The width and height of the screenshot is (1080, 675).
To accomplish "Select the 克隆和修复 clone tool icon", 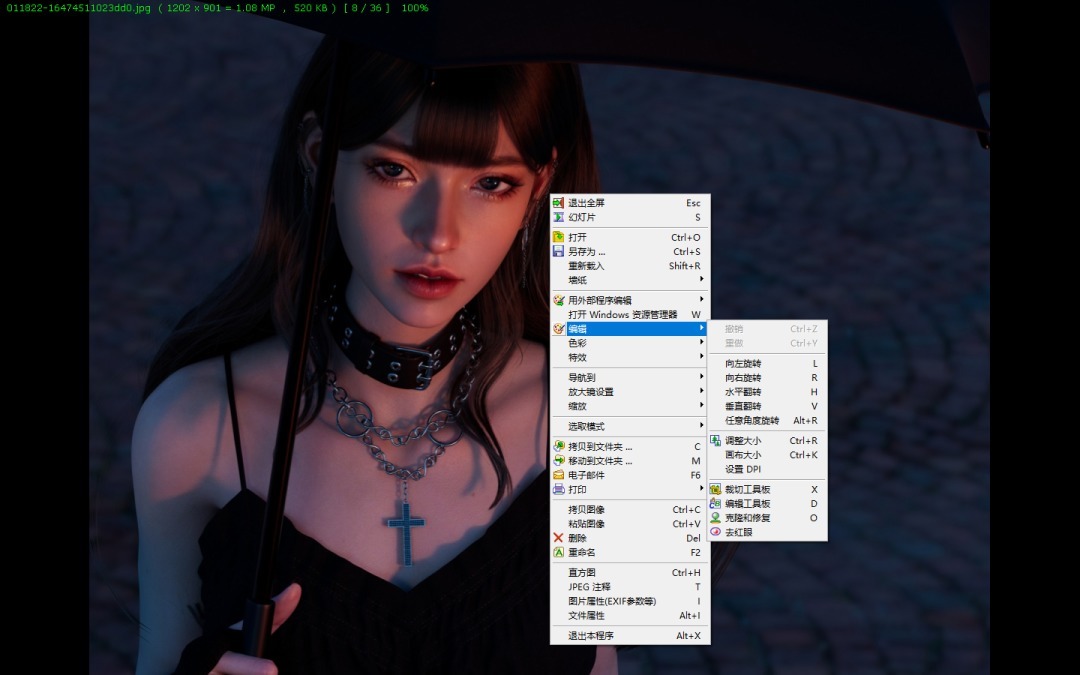I will pyautogui.click(x=715, y=518).
